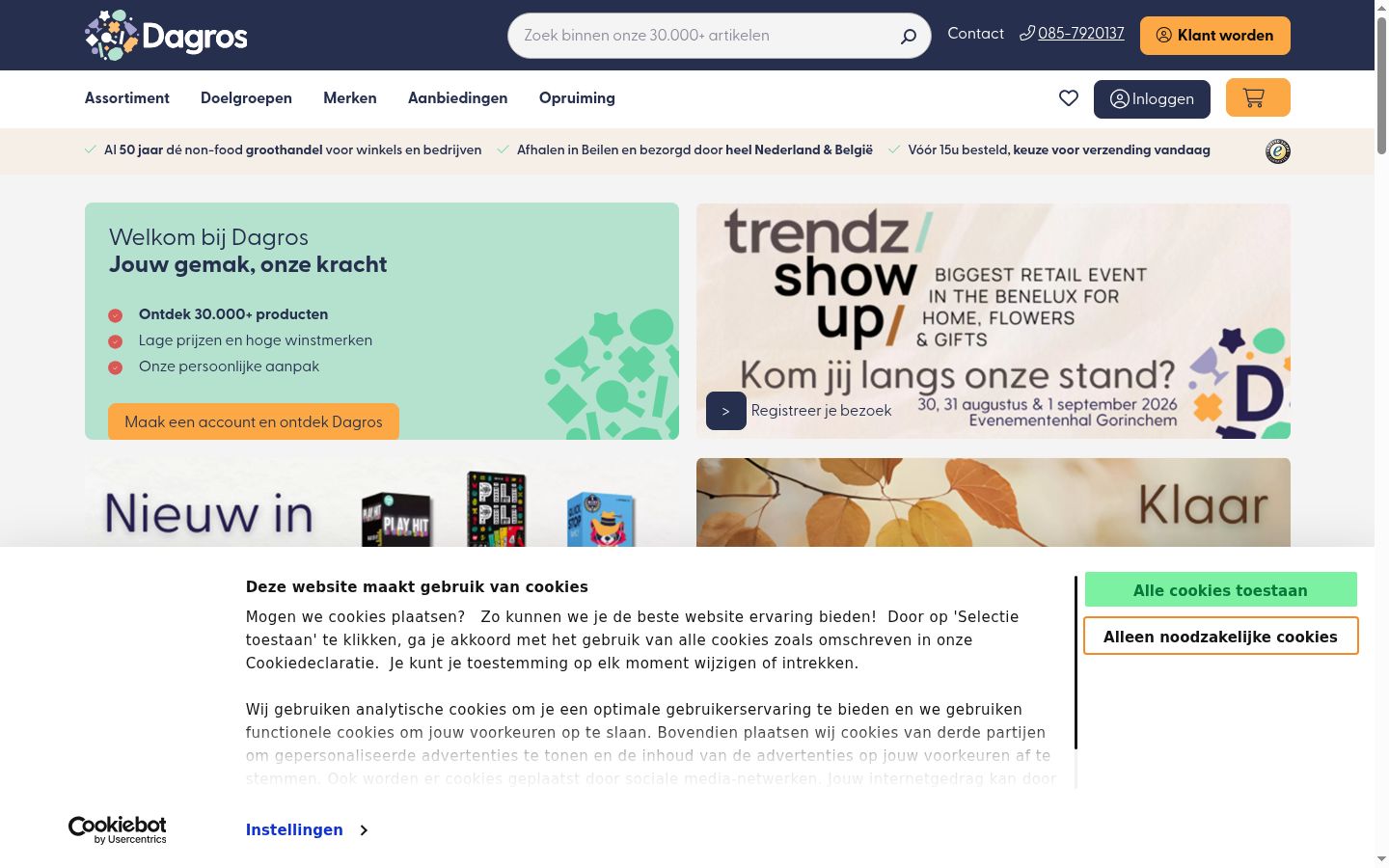Image resolution: width=1389 pixels, height=868 pixels.
Task: Click the search magnifier icon
Action: (908, 36)
